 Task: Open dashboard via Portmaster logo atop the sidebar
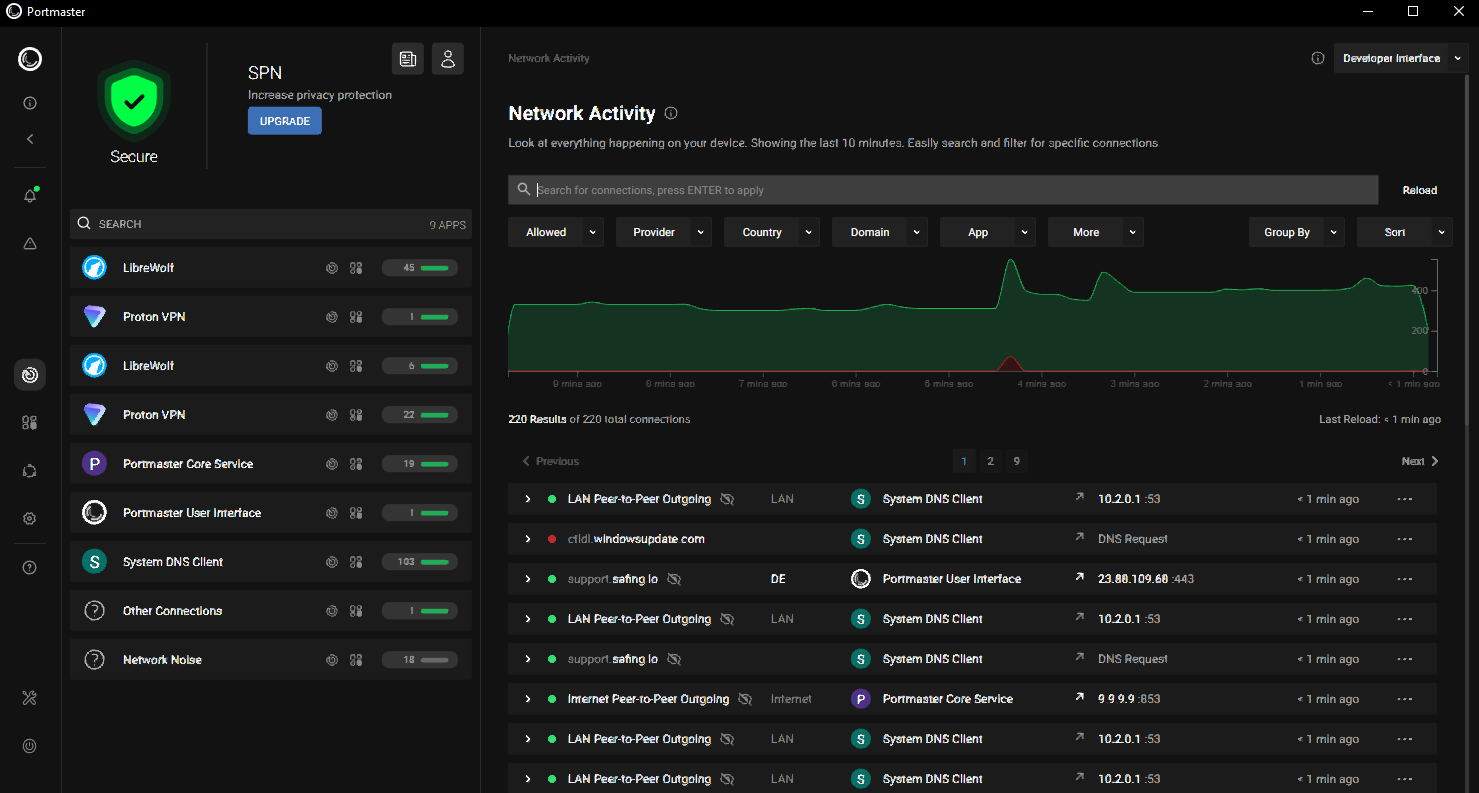tap(30, 59)
